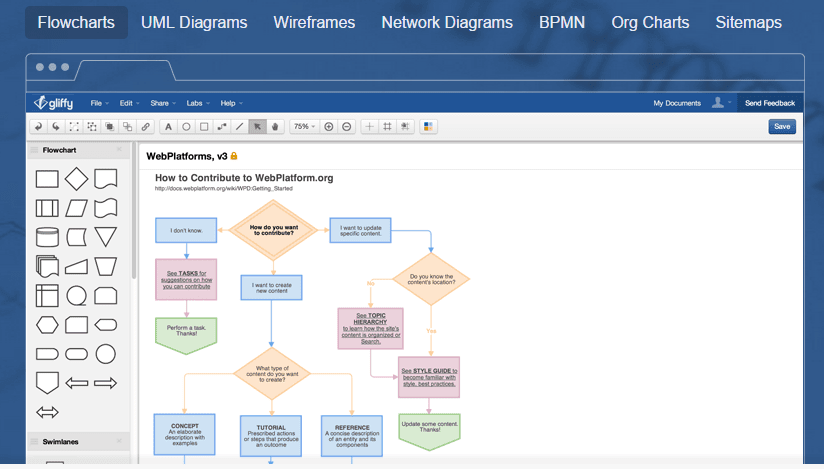824x469 pixels.
Task: Select the Rectangle drawing tool
Action: 204,127
